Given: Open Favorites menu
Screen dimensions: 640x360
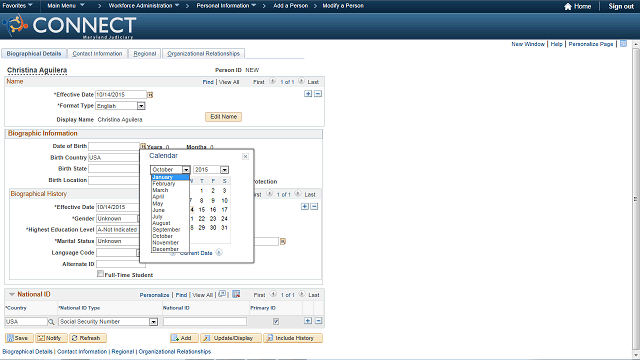Looking at the screenshot, I should tap(18, 6).
